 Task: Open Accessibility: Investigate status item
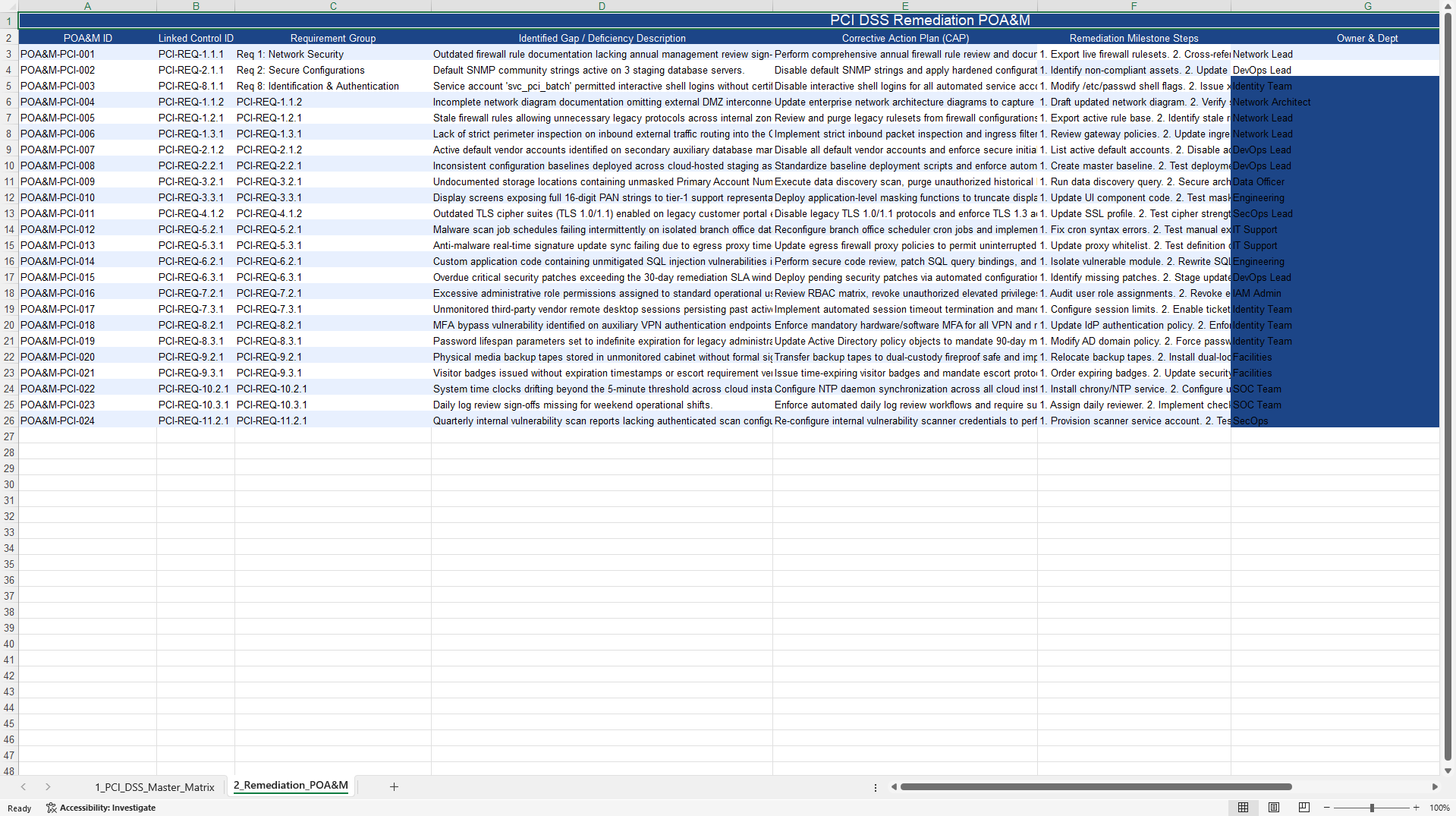coord(101,808)
